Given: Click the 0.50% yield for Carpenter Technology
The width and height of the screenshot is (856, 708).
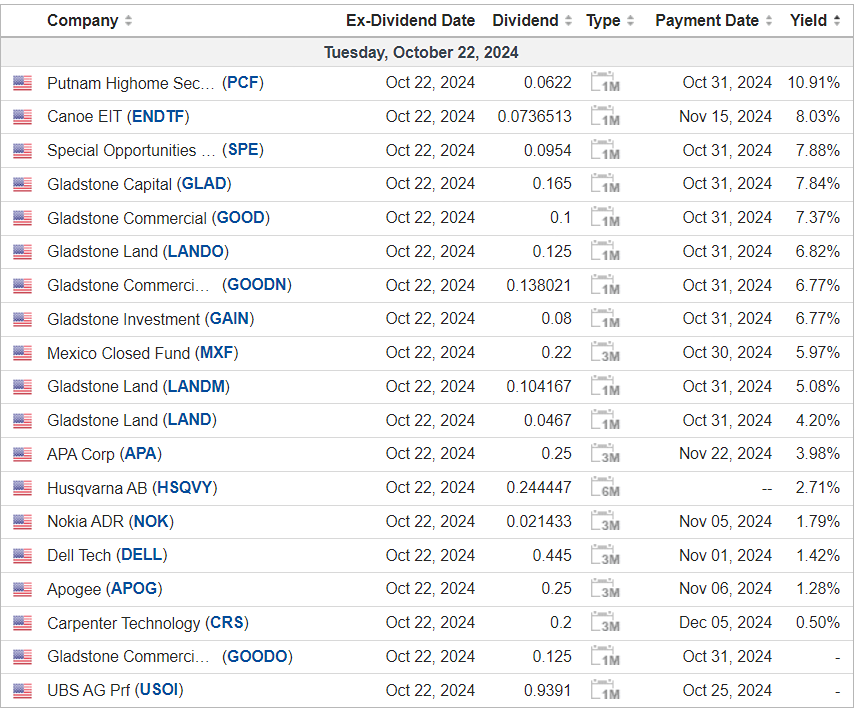Looking at the screenshot, I should [x=818, y=622].
